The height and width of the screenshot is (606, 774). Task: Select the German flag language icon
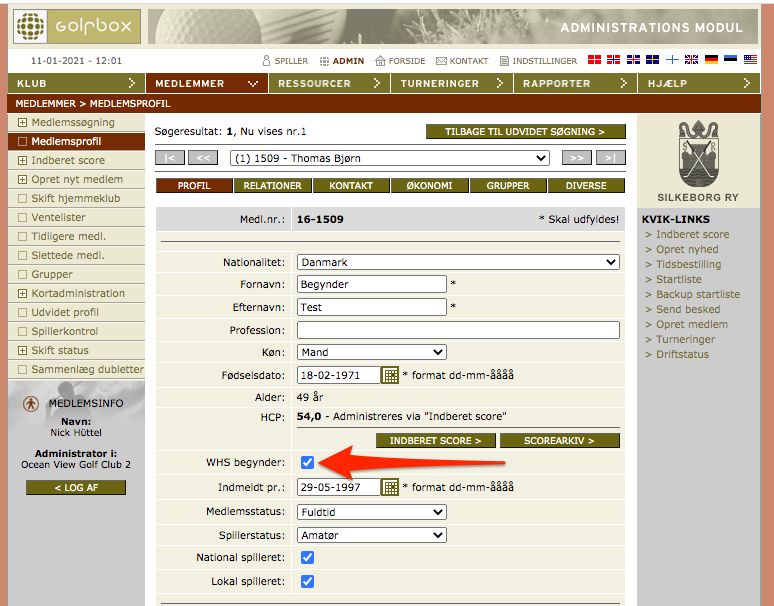711,60
